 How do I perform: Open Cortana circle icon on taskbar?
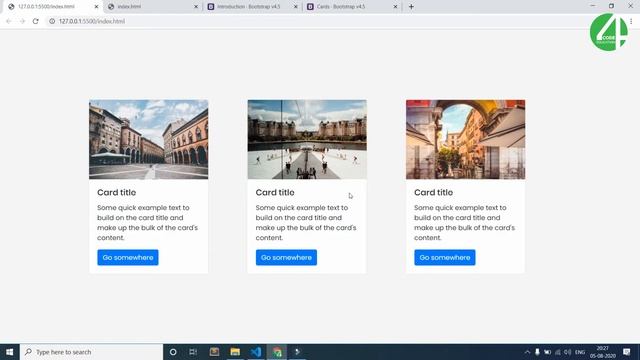click(173, 352)
